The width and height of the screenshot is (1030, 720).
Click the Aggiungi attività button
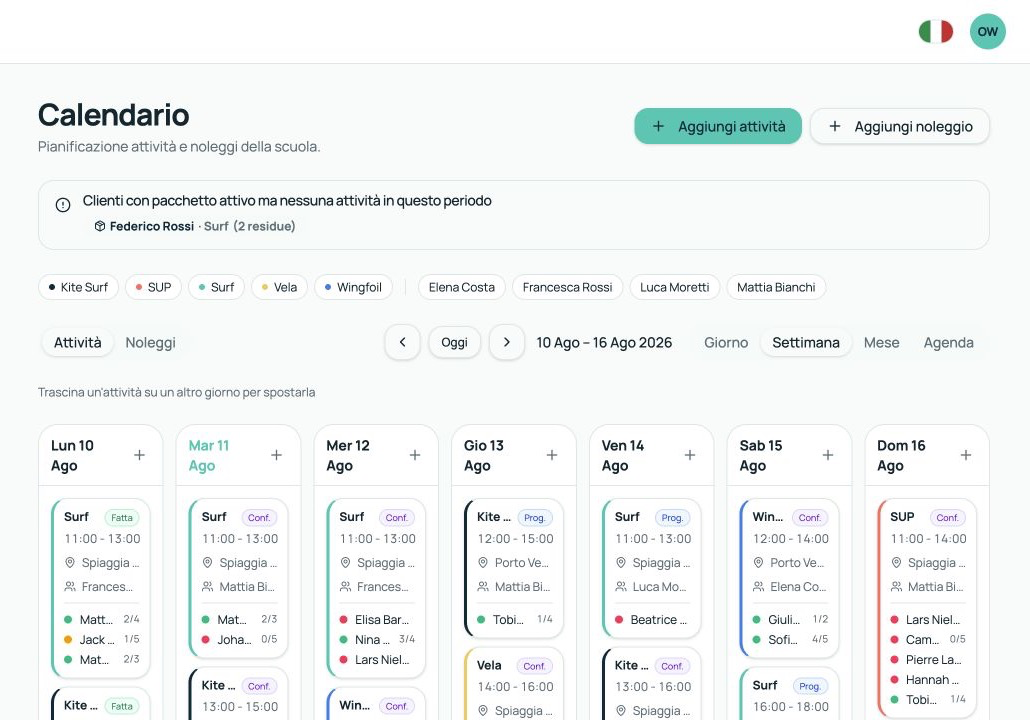coord(717,126)
